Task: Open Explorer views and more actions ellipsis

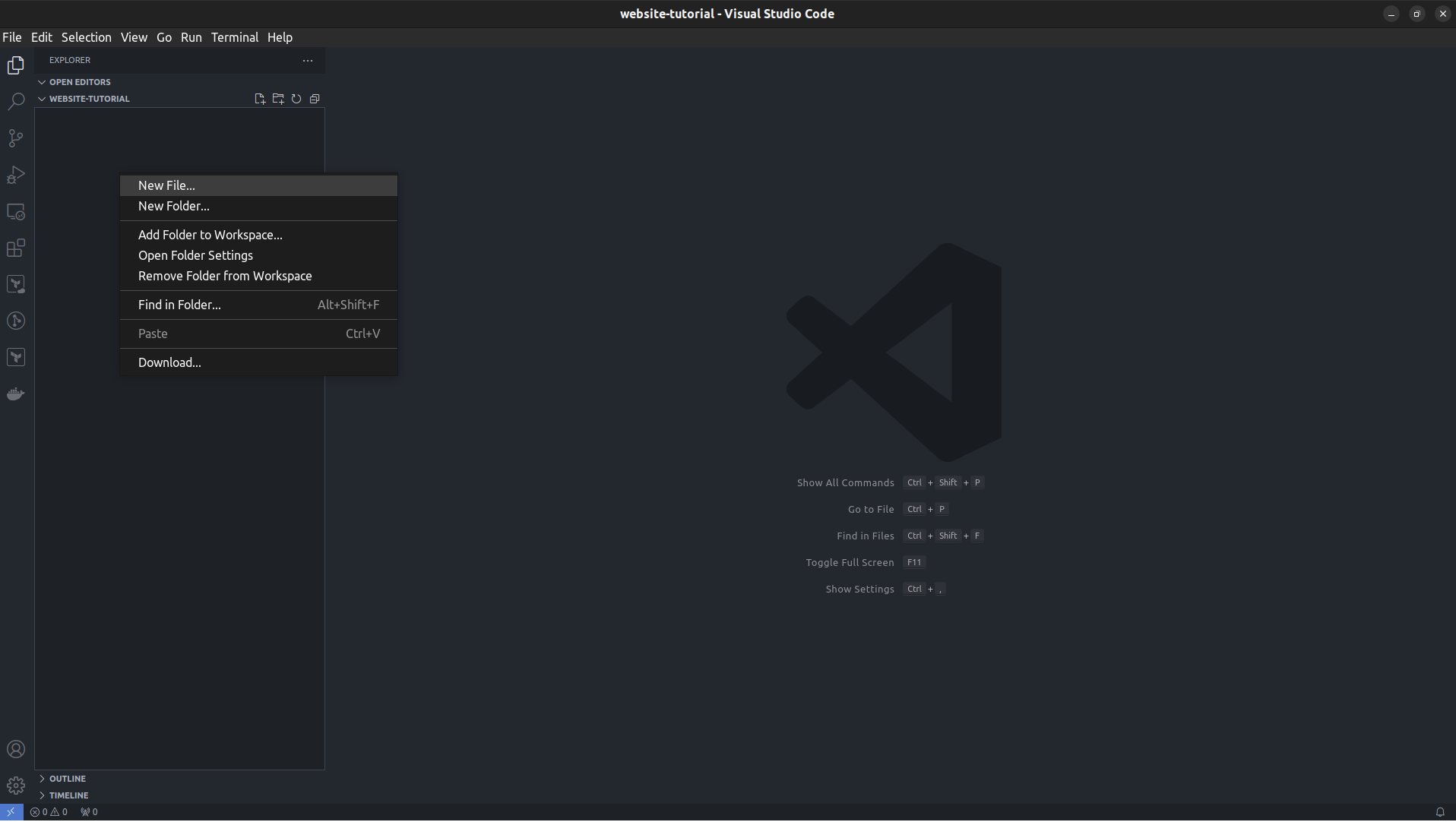Action: coord(308,60)
